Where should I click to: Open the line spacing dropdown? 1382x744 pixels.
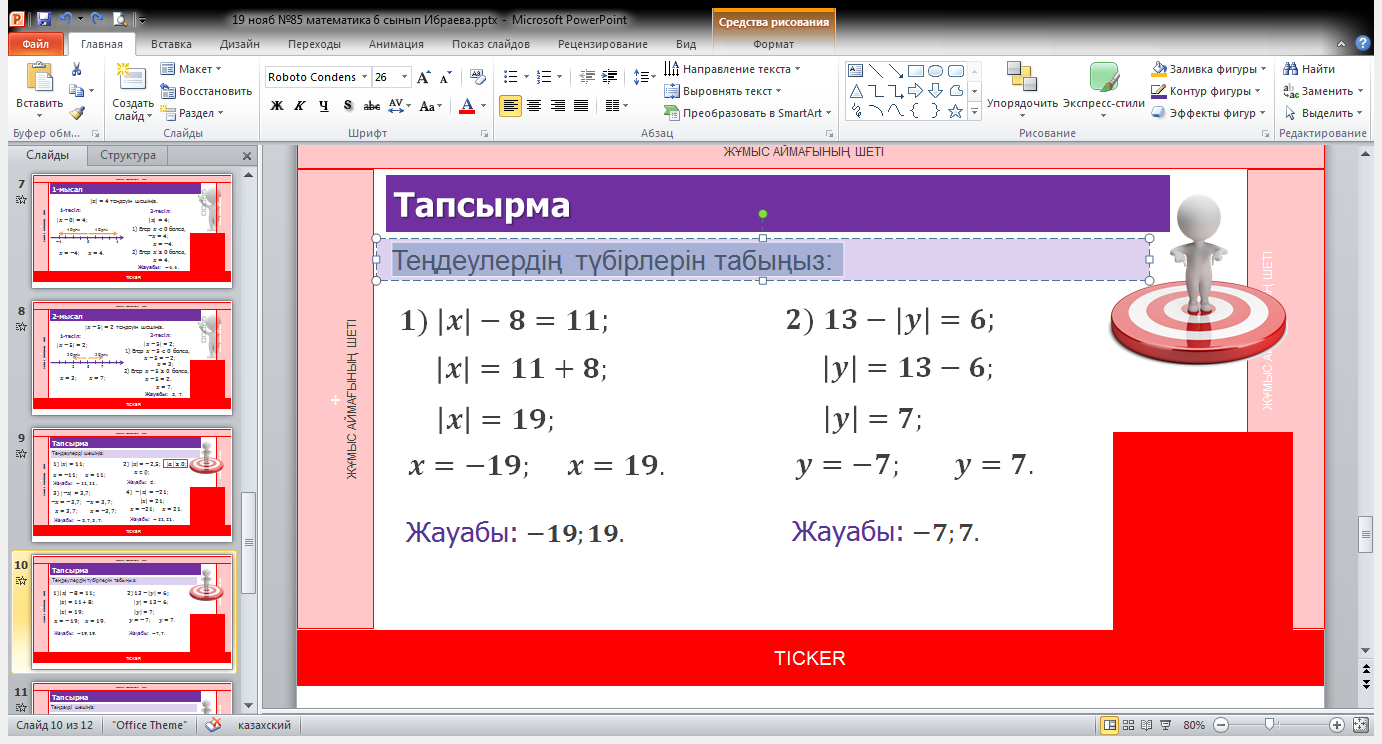(x=644, y=77)
